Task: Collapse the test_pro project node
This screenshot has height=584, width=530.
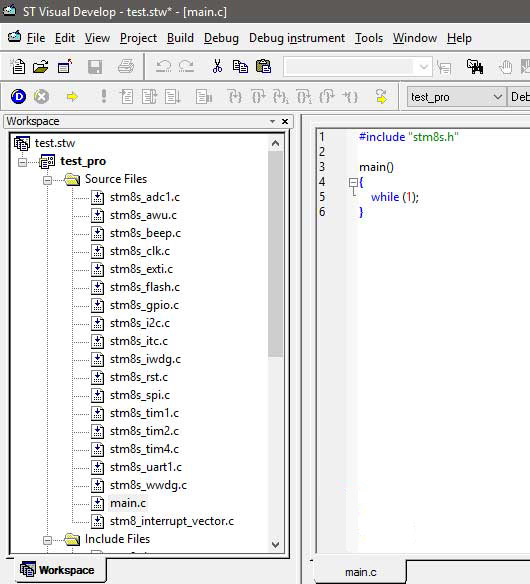Action: click(22, 162)
